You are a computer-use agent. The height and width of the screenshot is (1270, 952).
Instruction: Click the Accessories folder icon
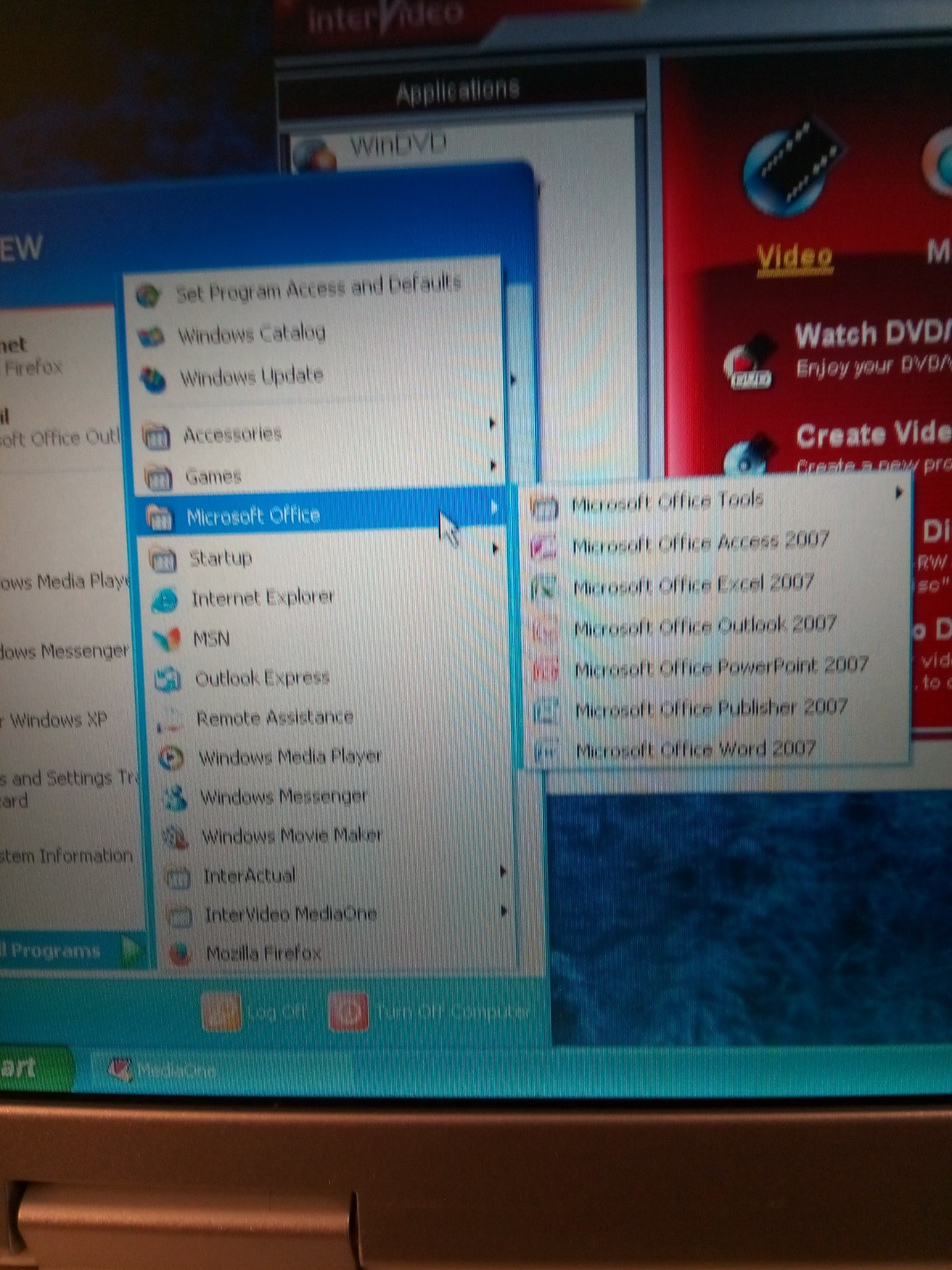click(156, 436)
